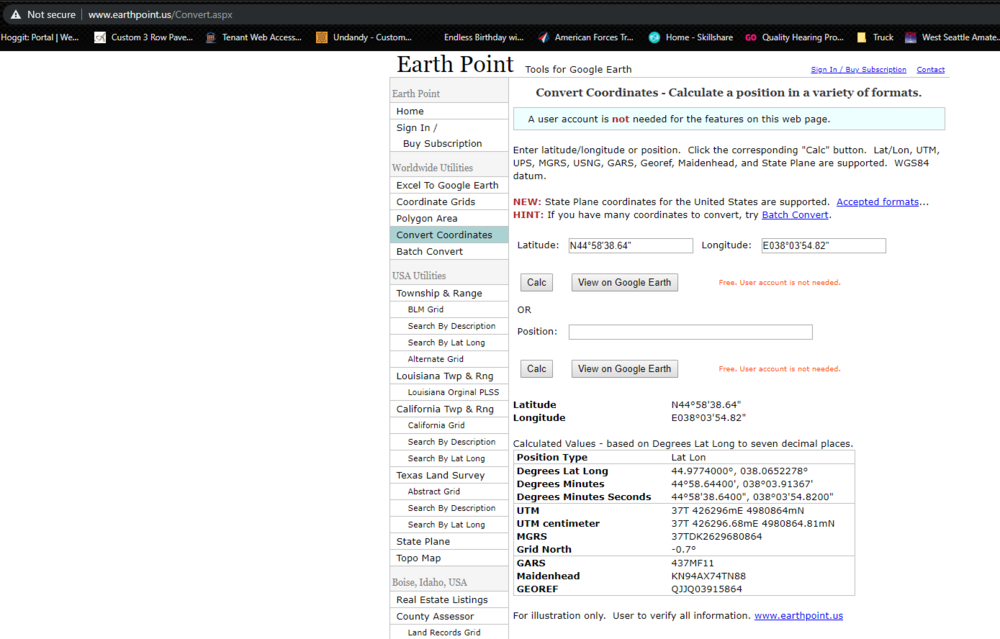
Task: Select MGRS value 37TDK2629680864
Action: point(716,536)
